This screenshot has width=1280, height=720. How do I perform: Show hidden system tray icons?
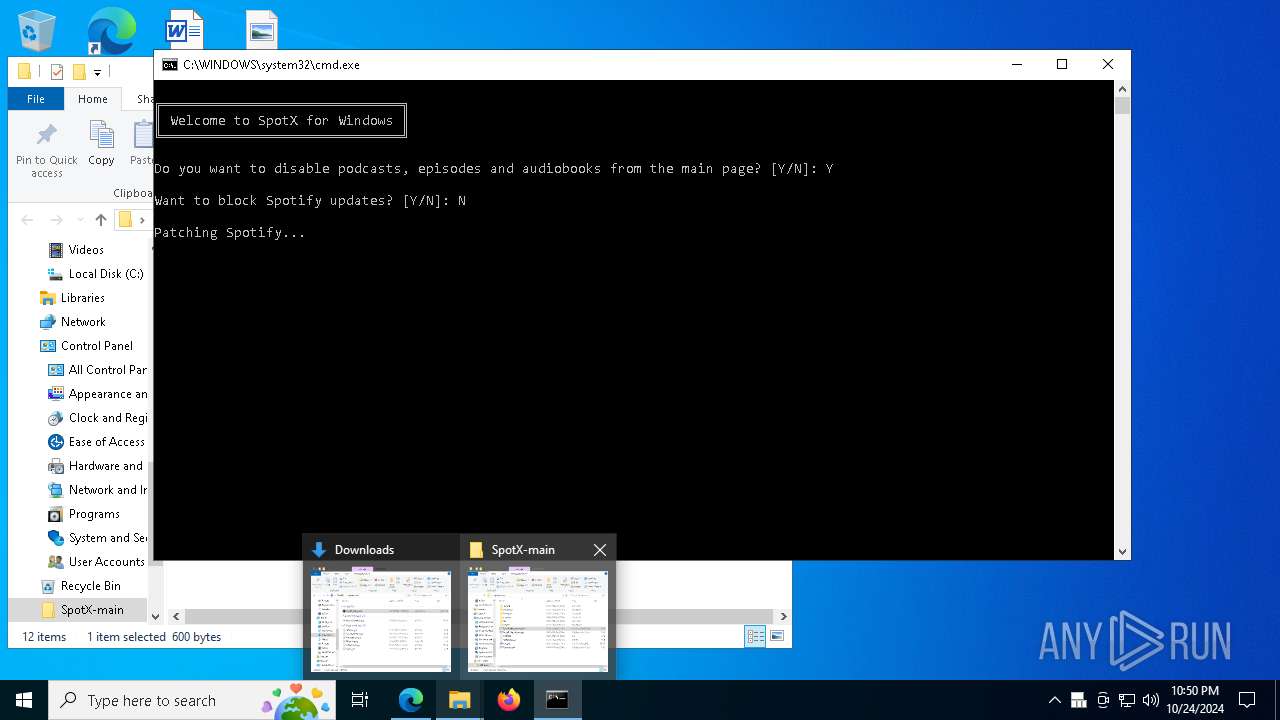(1054, 700)
